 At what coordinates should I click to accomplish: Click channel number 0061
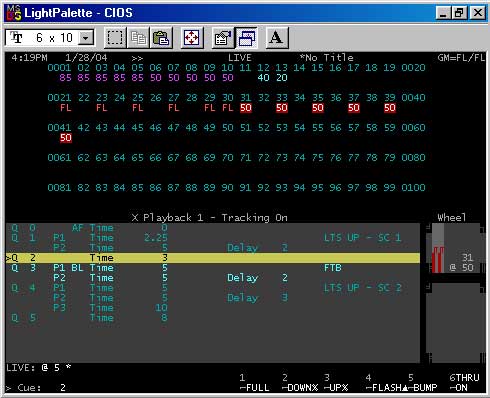point(59,158)
